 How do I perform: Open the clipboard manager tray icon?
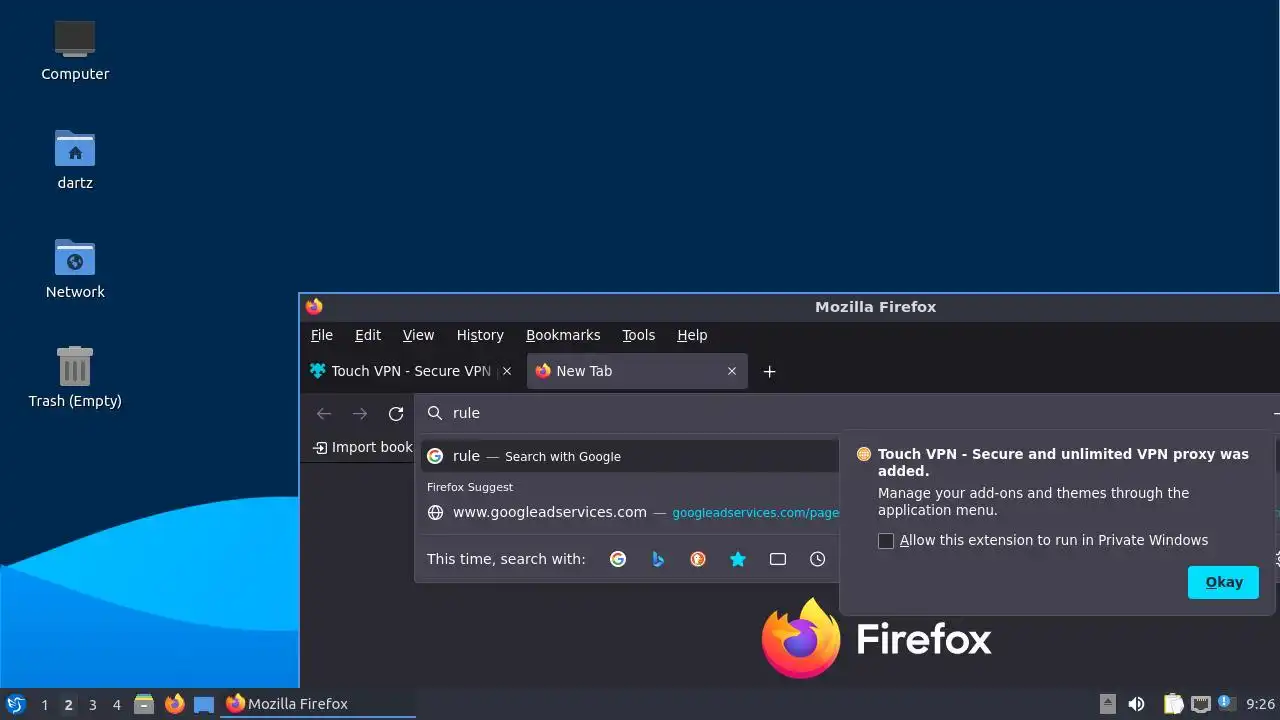[1174, 704]
